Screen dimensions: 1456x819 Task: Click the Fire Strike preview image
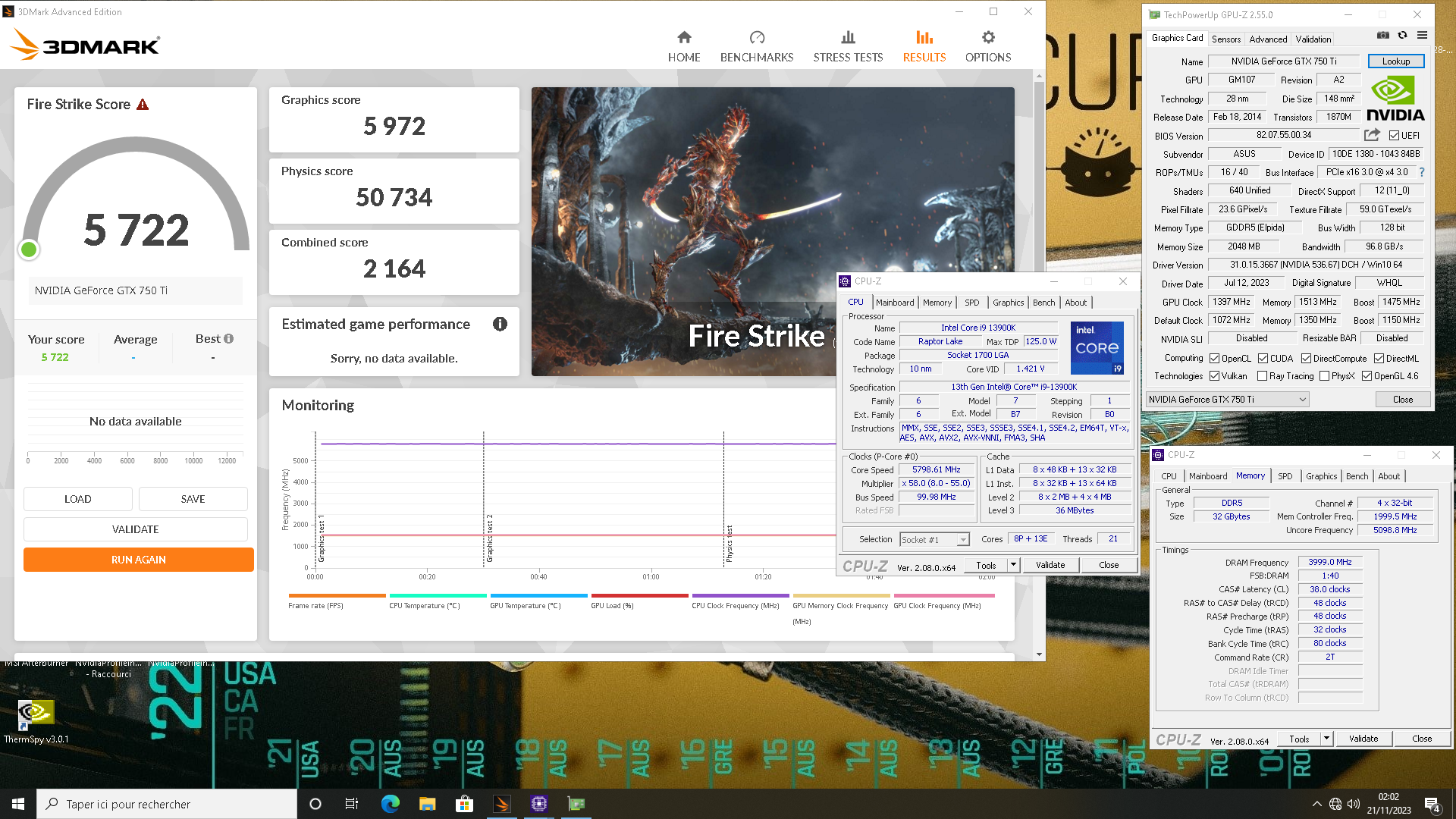click(773, 231)
